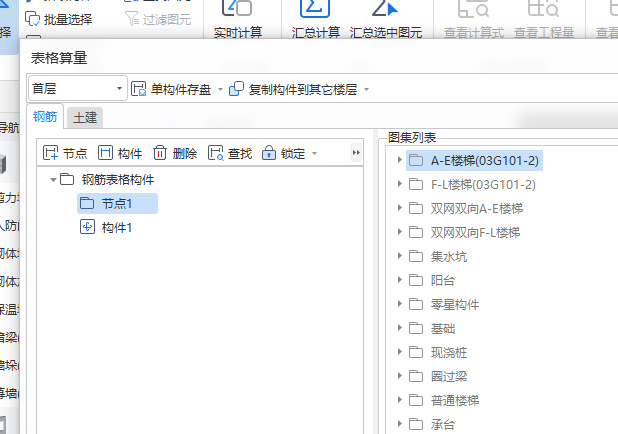Click the 过滤图元 filter icon
Viewport: 618px width, 434px height.
click(132, 19)
